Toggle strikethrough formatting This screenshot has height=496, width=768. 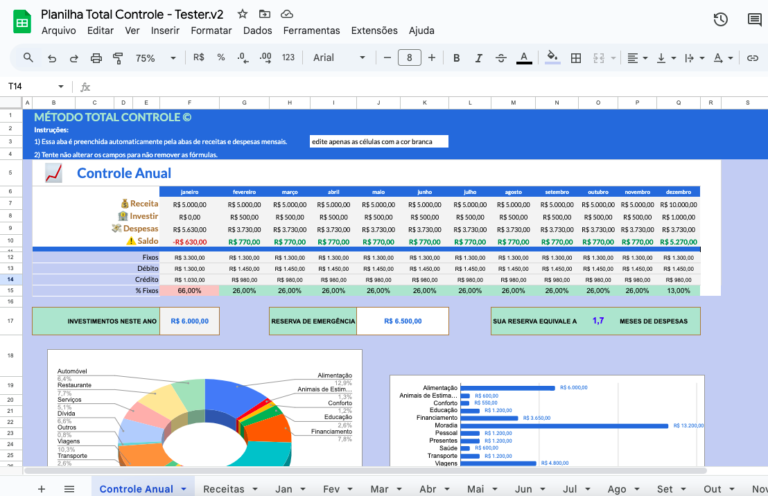pyautogui.click(x=500, y=58)
